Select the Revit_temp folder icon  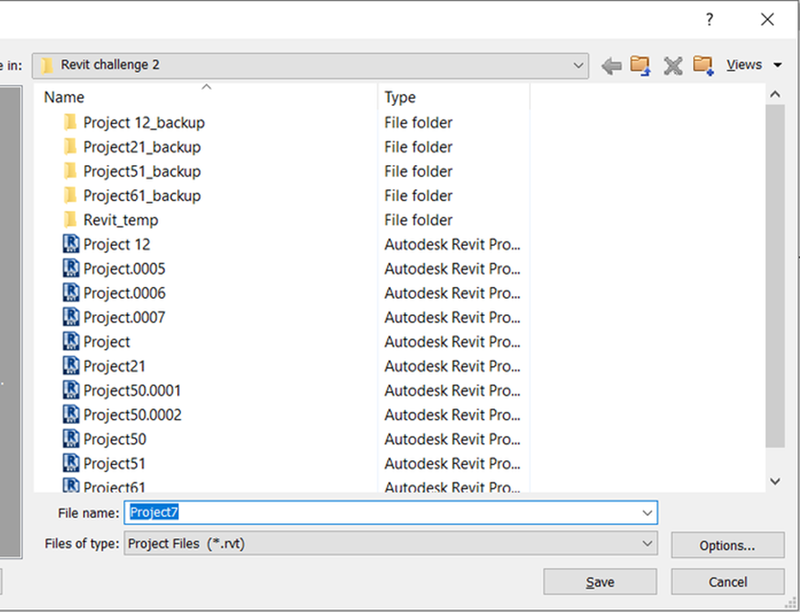coord(70,220)
